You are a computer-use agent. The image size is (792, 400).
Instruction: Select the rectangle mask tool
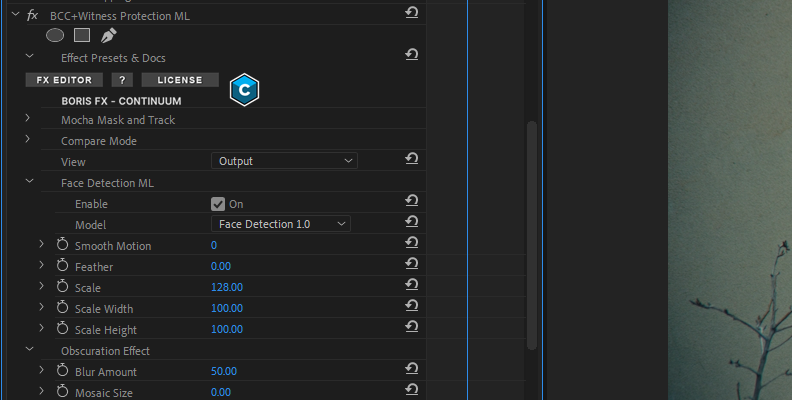point(82,35)
